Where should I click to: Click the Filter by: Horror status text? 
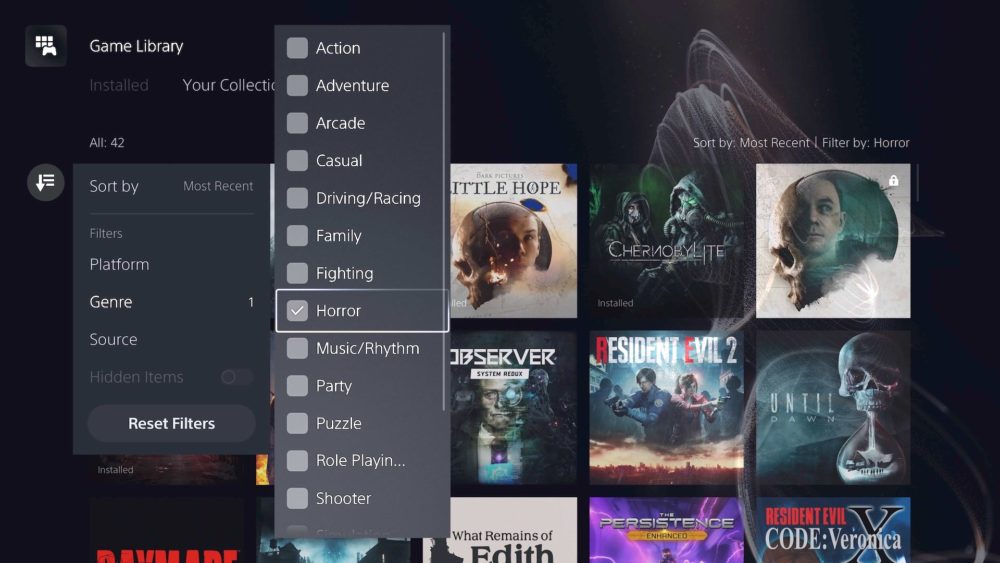point(865,143)
